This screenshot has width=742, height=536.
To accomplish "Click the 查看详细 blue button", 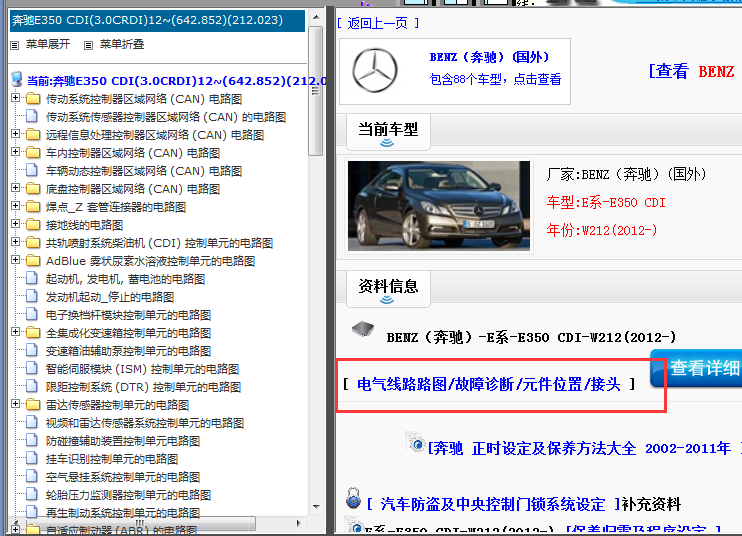I will pyautogui.click(x=696, y=369).
